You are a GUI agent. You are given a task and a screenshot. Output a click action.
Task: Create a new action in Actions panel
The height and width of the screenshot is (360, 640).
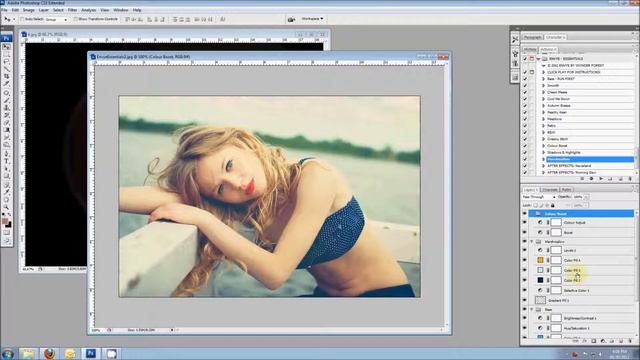[620, 179]
